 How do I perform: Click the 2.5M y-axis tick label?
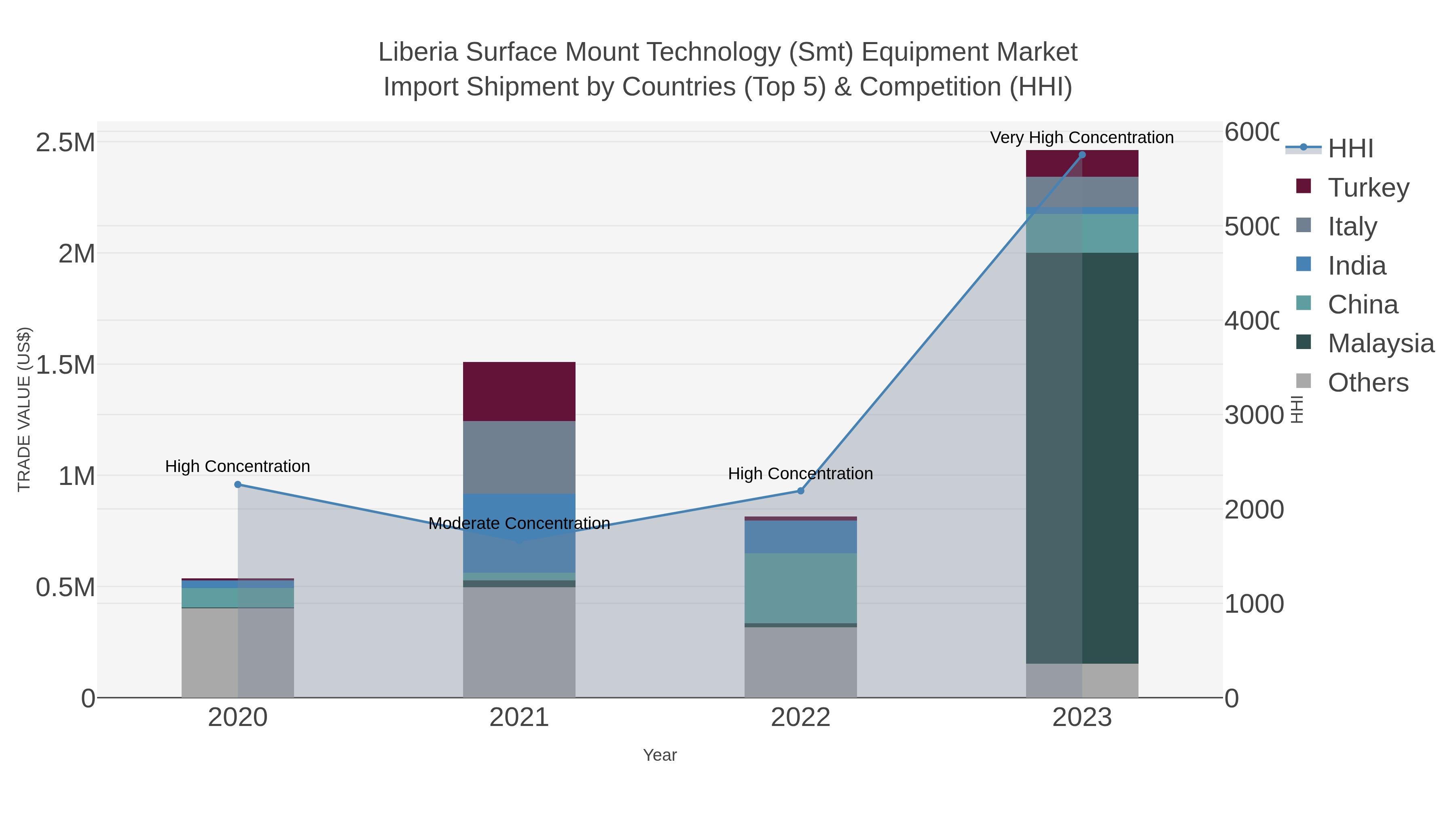[x=65, y=142]
